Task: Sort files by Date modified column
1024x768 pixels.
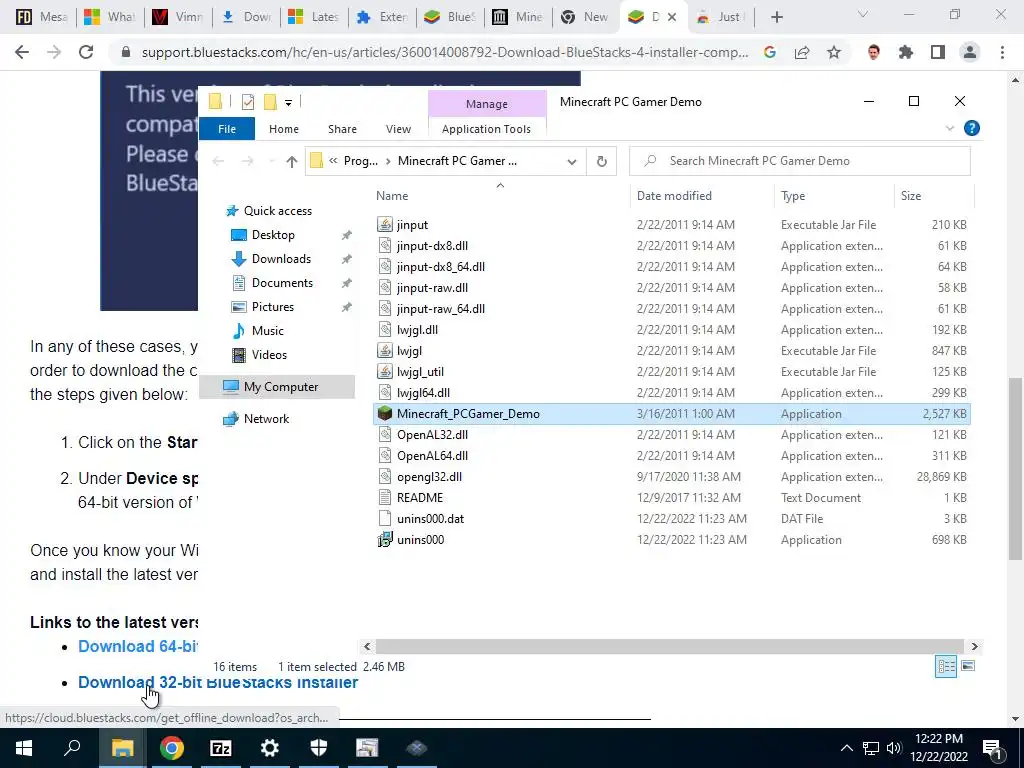Action: 674,196
